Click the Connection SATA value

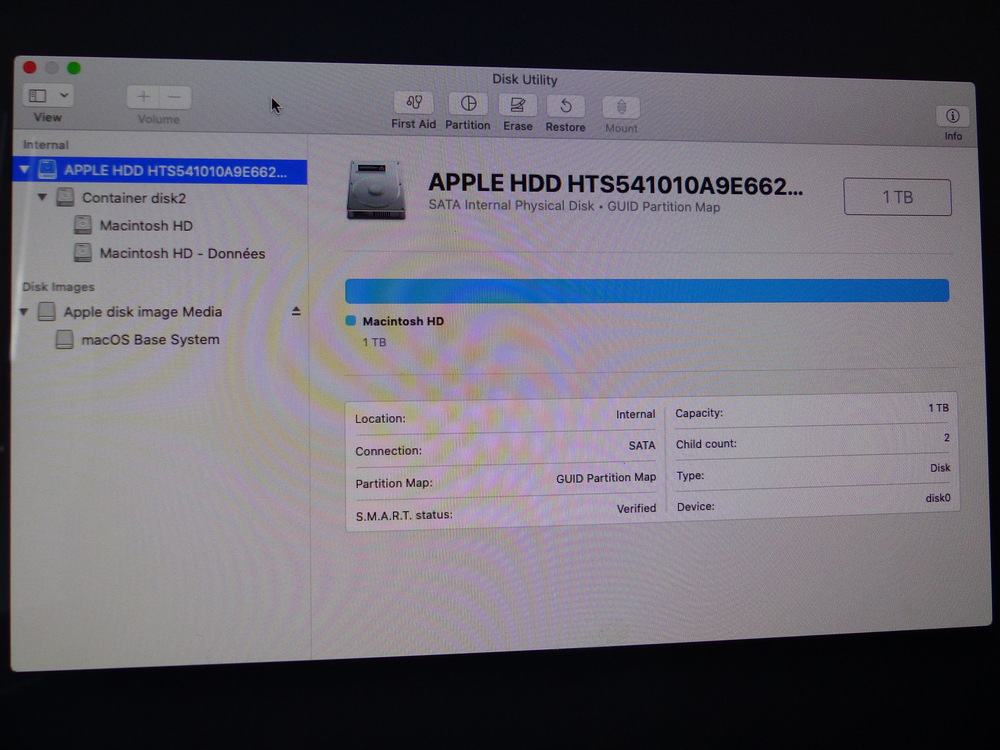tap(642, 445)
